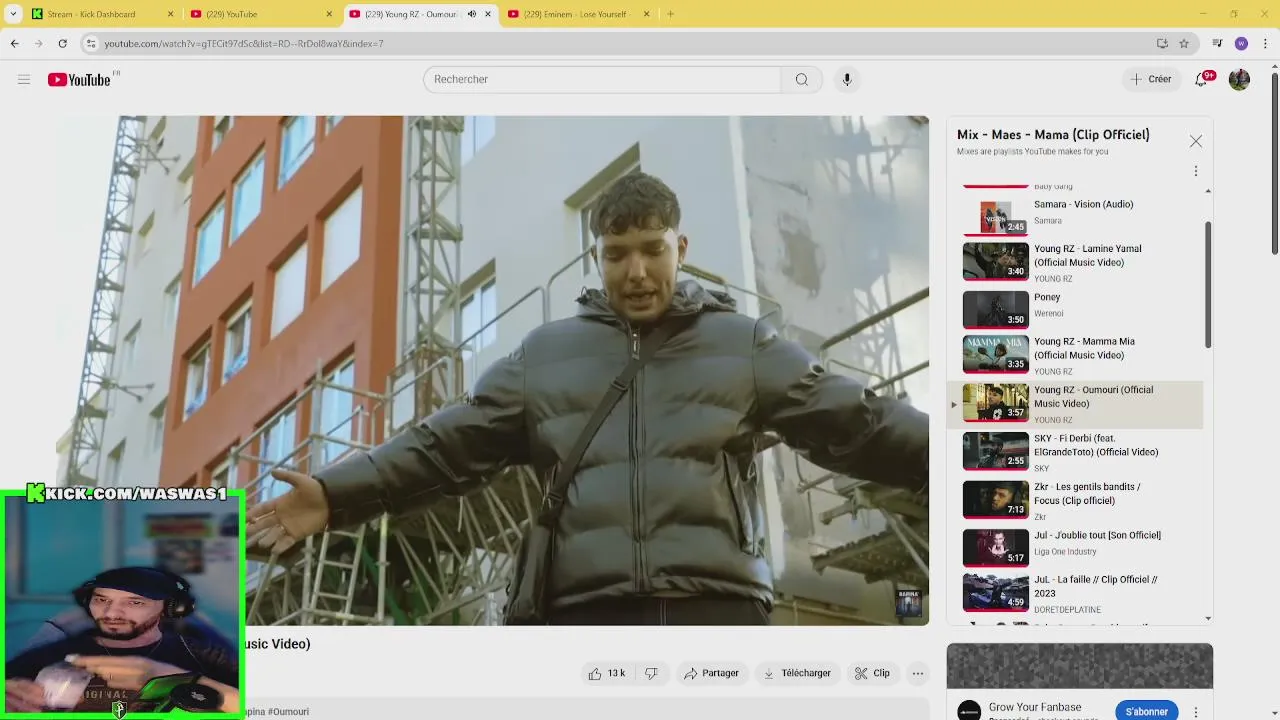Click the Grow Your Fanbase advertiser name
The height and width of the screenshot is (720, 1280).
1035,707
